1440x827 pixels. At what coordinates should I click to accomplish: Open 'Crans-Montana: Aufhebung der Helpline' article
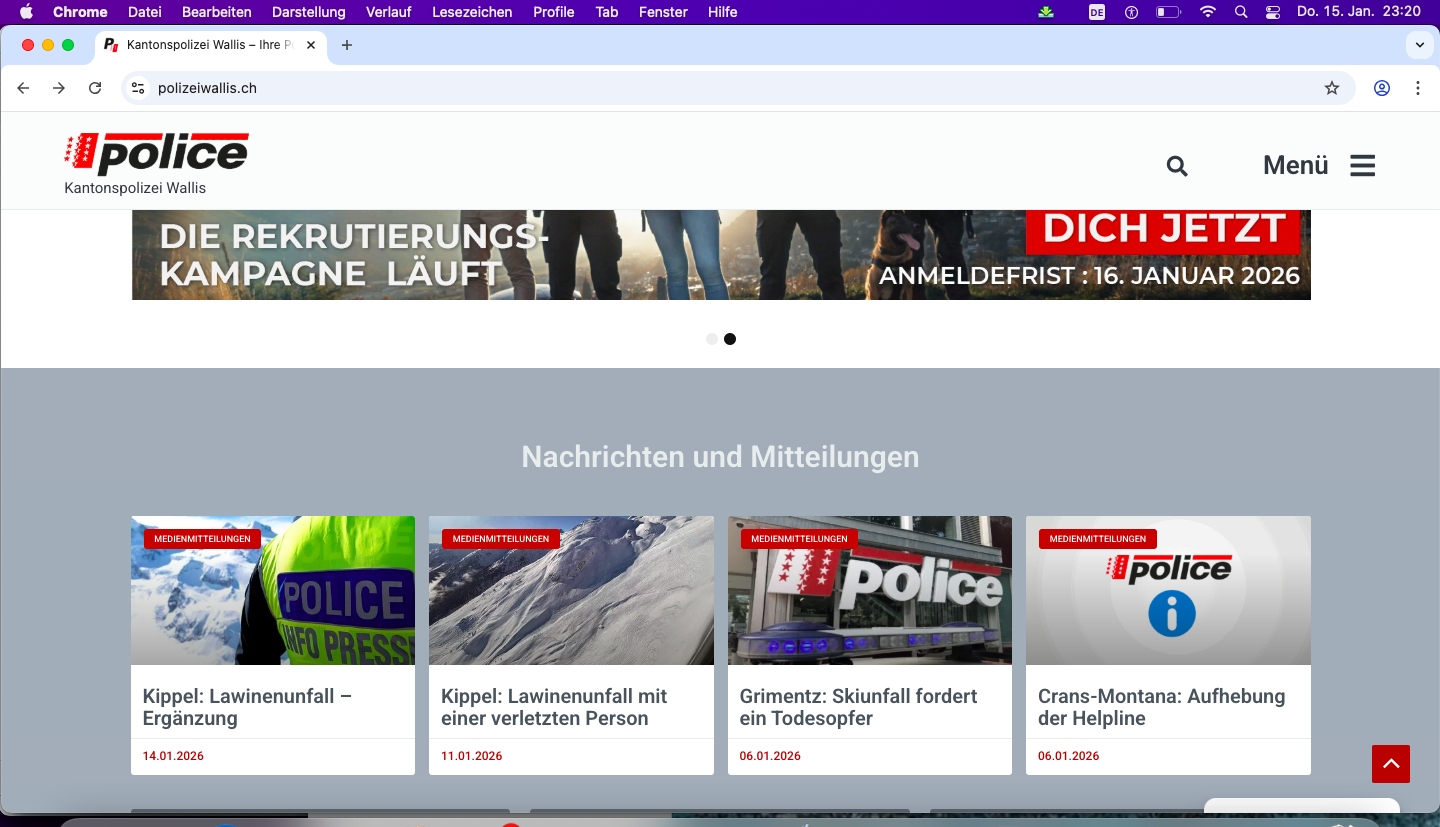coord(1161,707)
